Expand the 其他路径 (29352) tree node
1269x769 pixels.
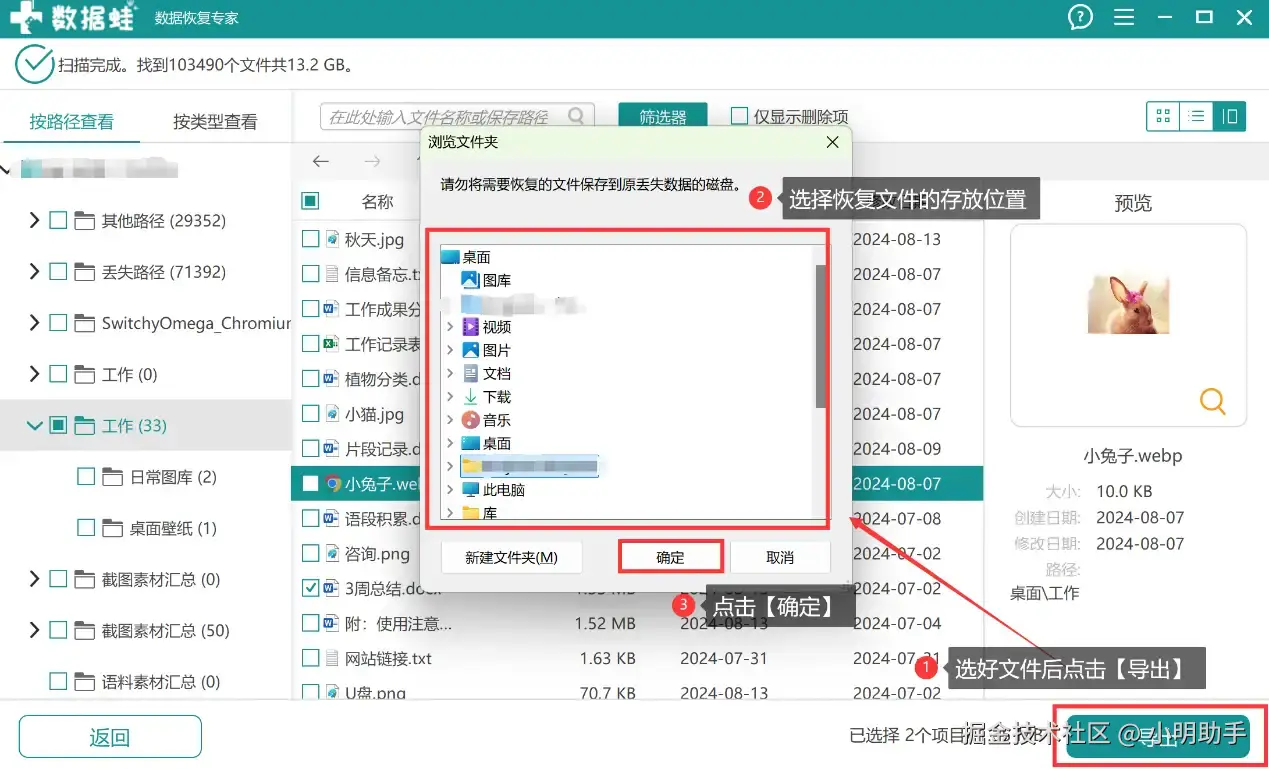pos(35,220)
